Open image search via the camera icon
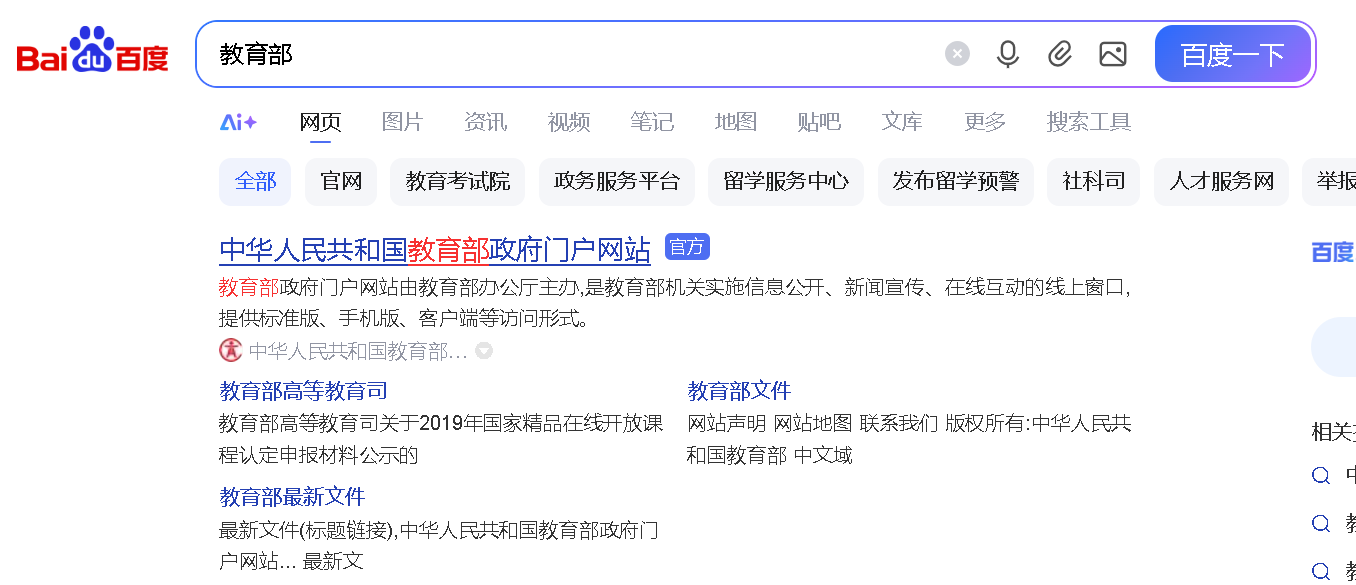This screenshot has height=585, width=1356. click(1113, 54)
